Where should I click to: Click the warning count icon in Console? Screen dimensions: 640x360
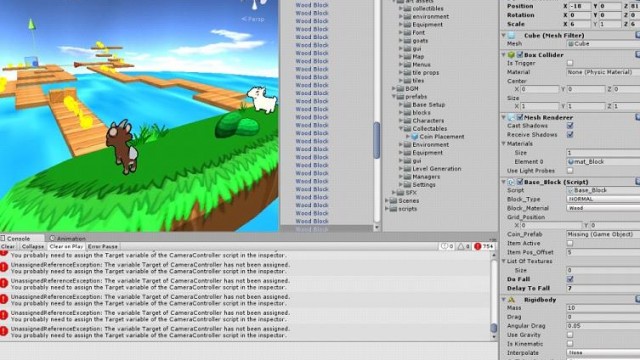[x=461, y=247]
